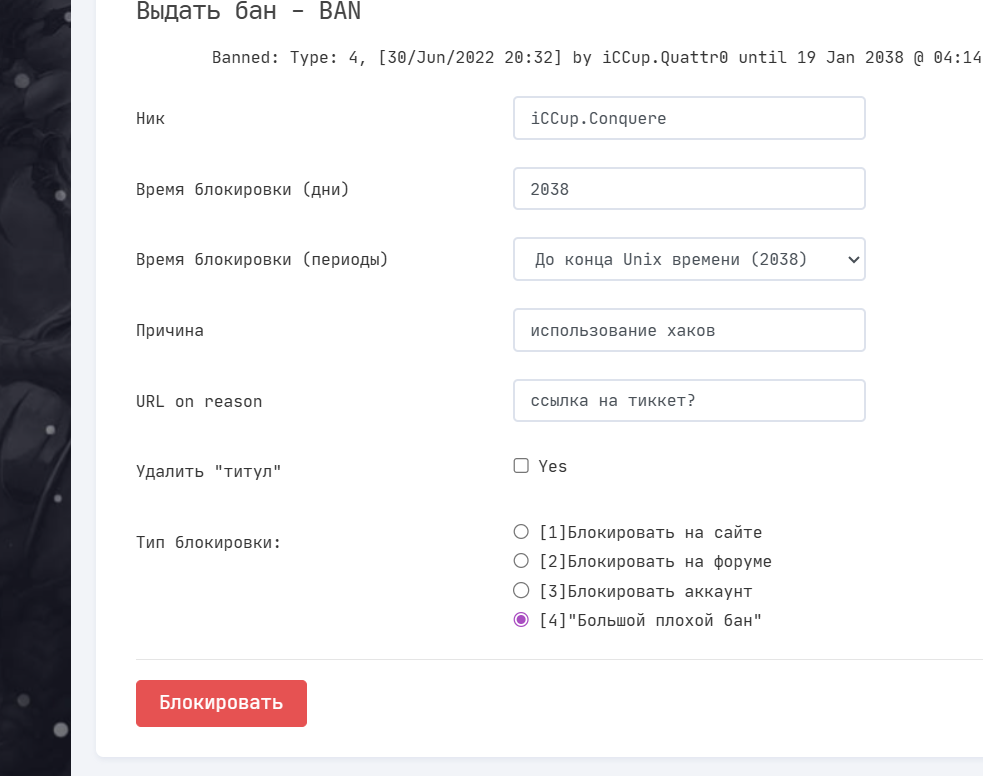This screenshot has height=776, width=983.
Task: Choose radio [2] Блокировать на форуме
Action: click(x=521, y=561)
